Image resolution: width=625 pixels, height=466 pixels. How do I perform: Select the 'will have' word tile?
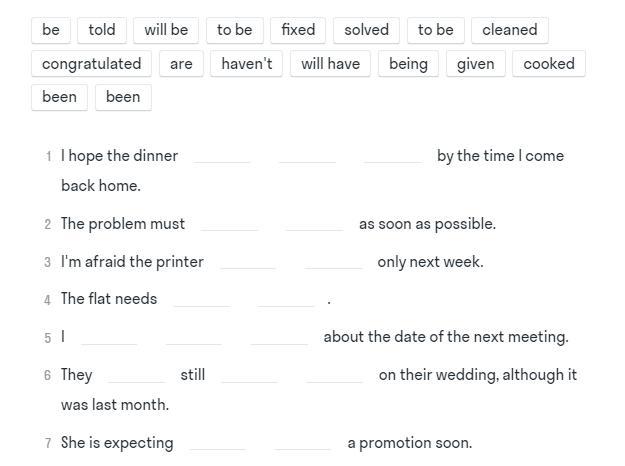tap(330, 63)
